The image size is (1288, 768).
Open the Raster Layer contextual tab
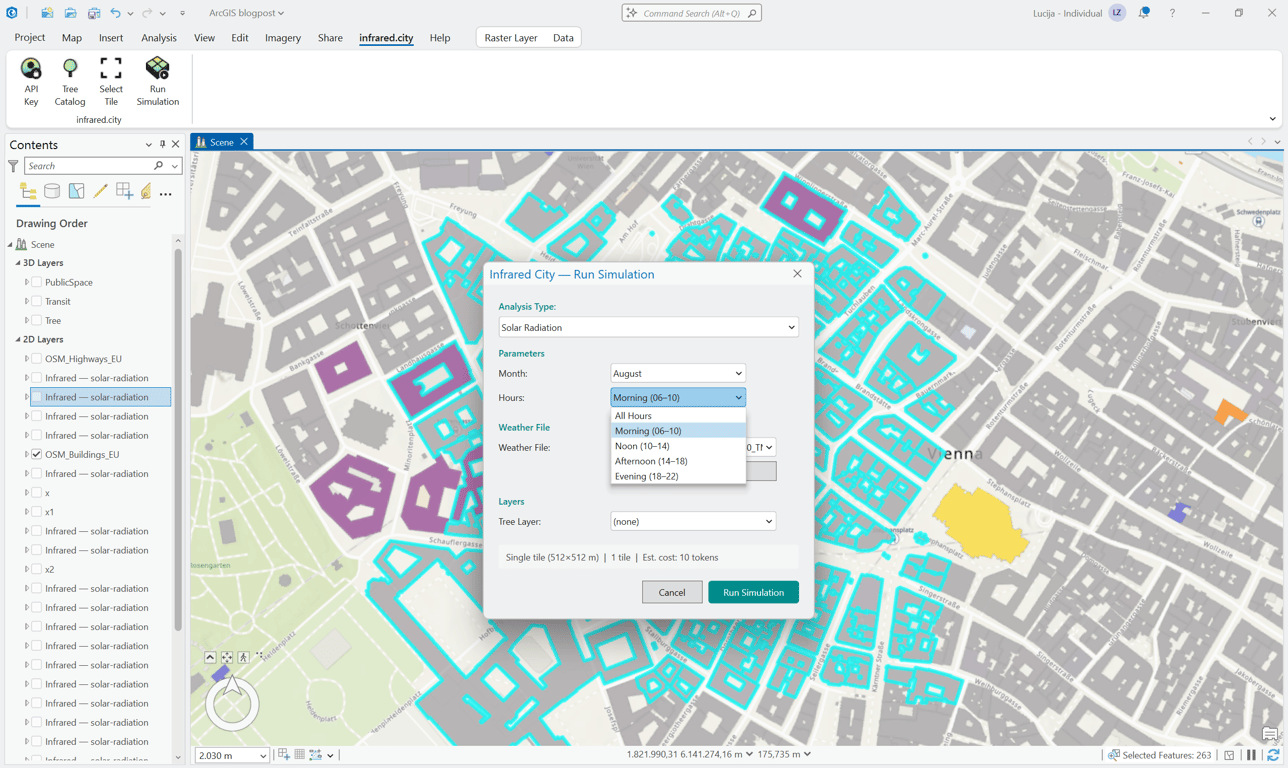click(x=511, y=38)
